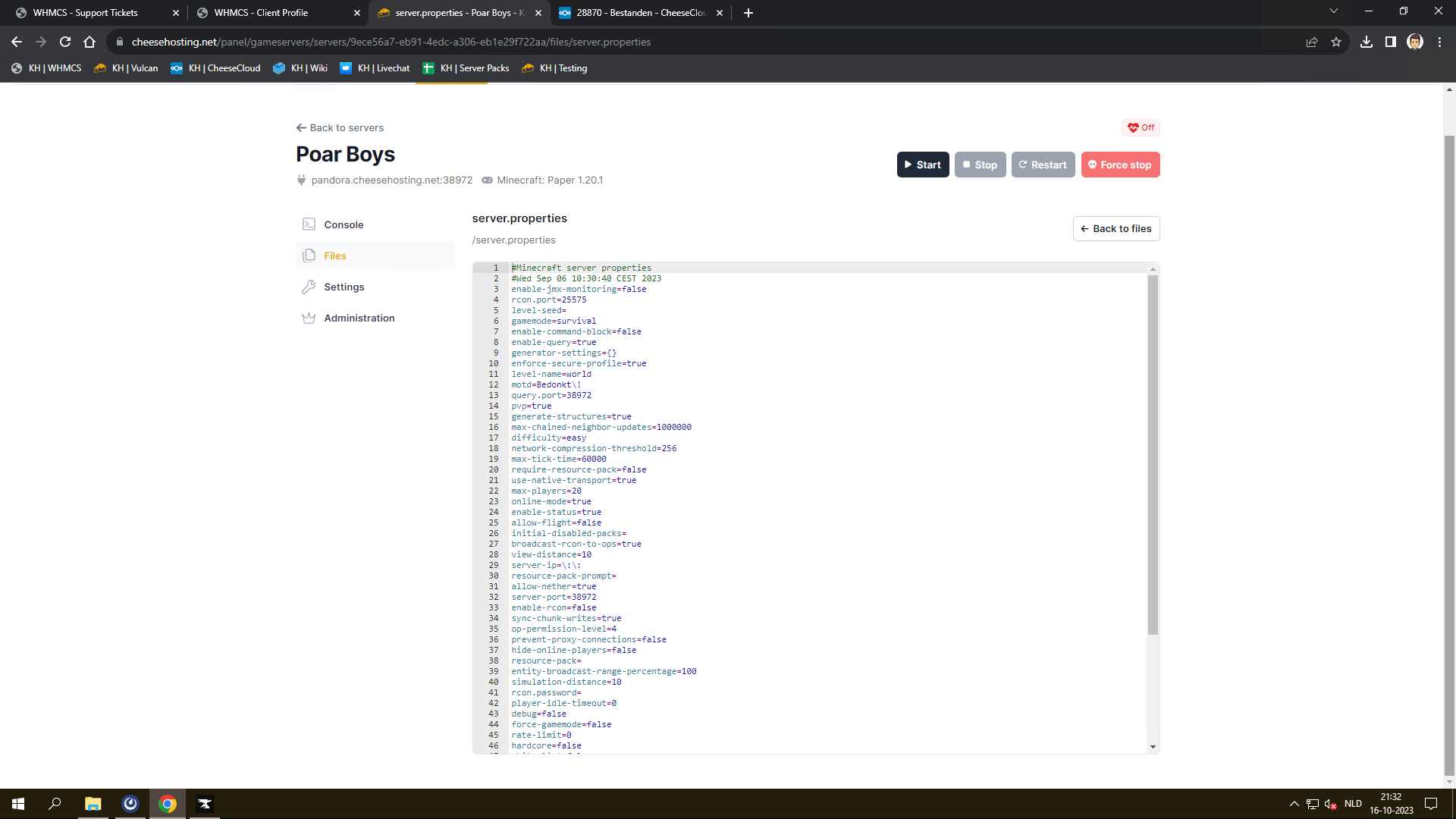1456x819 pixels.
Task: Click the heart monitor Off status badge
Action: [x=1141, y=127]
